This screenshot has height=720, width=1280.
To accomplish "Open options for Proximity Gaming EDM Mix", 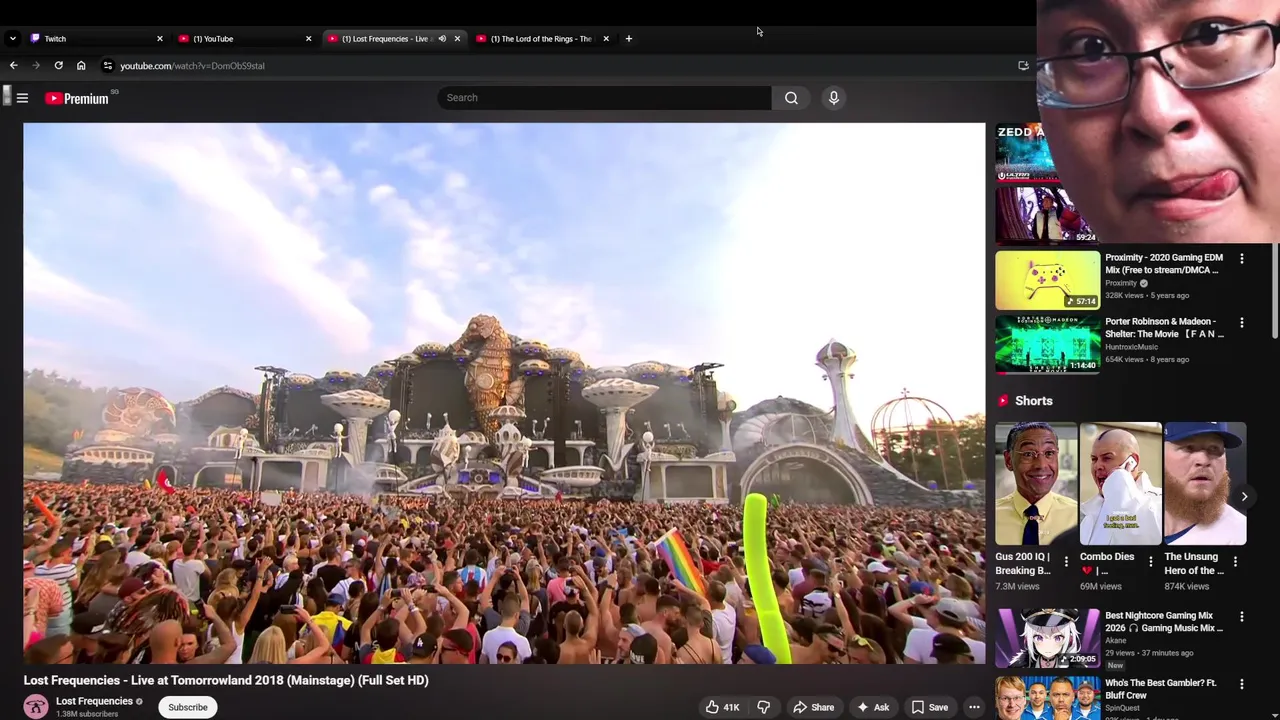I will [x=1241, y=259].
